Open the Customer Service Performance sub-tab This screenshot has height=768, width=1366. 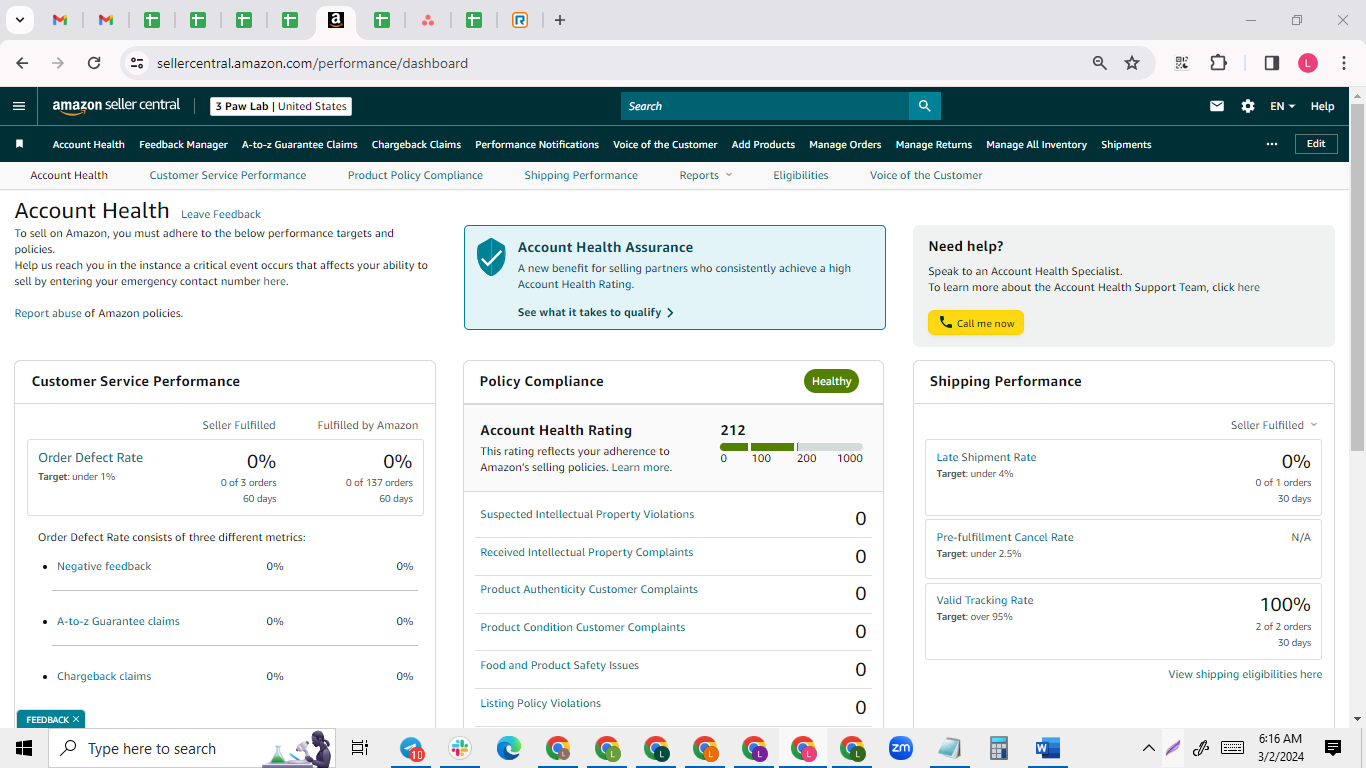pos(228,175)
